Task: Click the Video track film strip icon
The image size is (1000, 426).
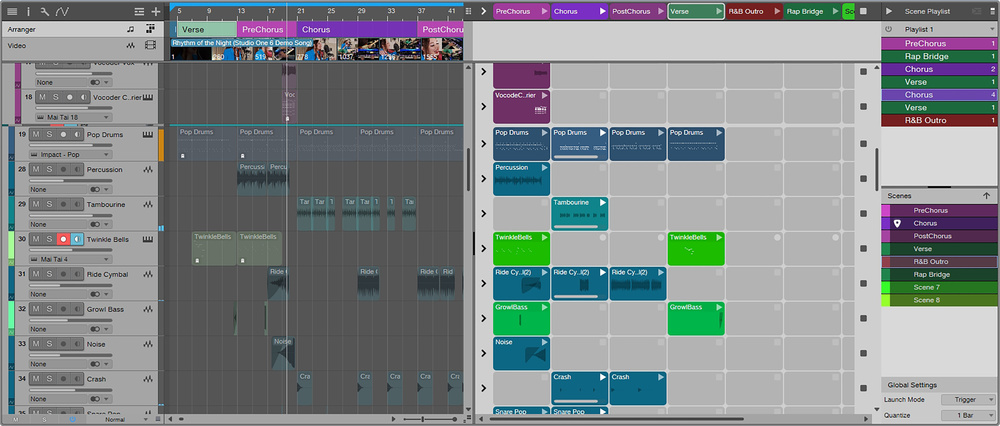Action: coord(150,46)
